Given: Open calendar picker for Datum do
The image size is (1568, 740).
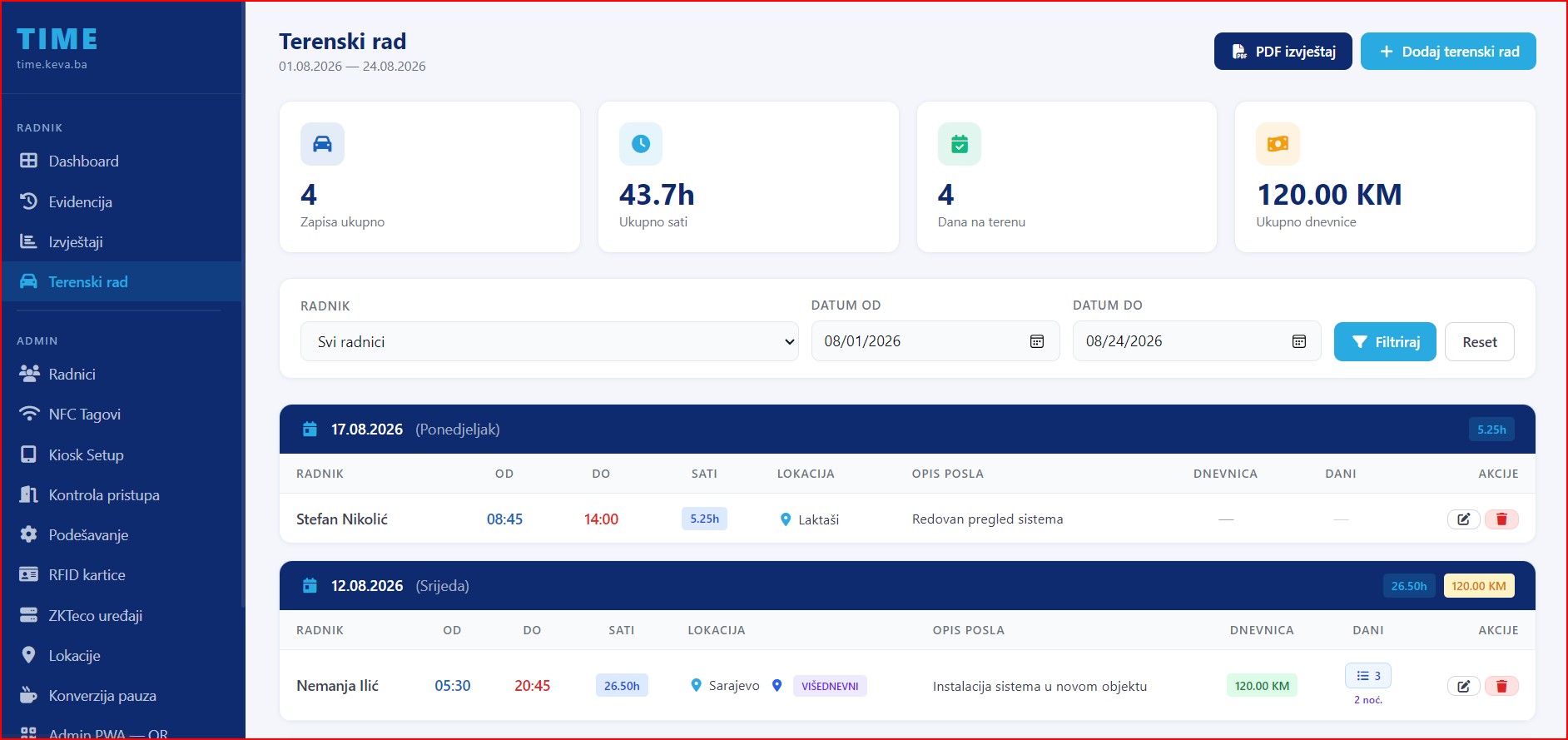Looking at the screenshot, I should (x=1299, y=341).
